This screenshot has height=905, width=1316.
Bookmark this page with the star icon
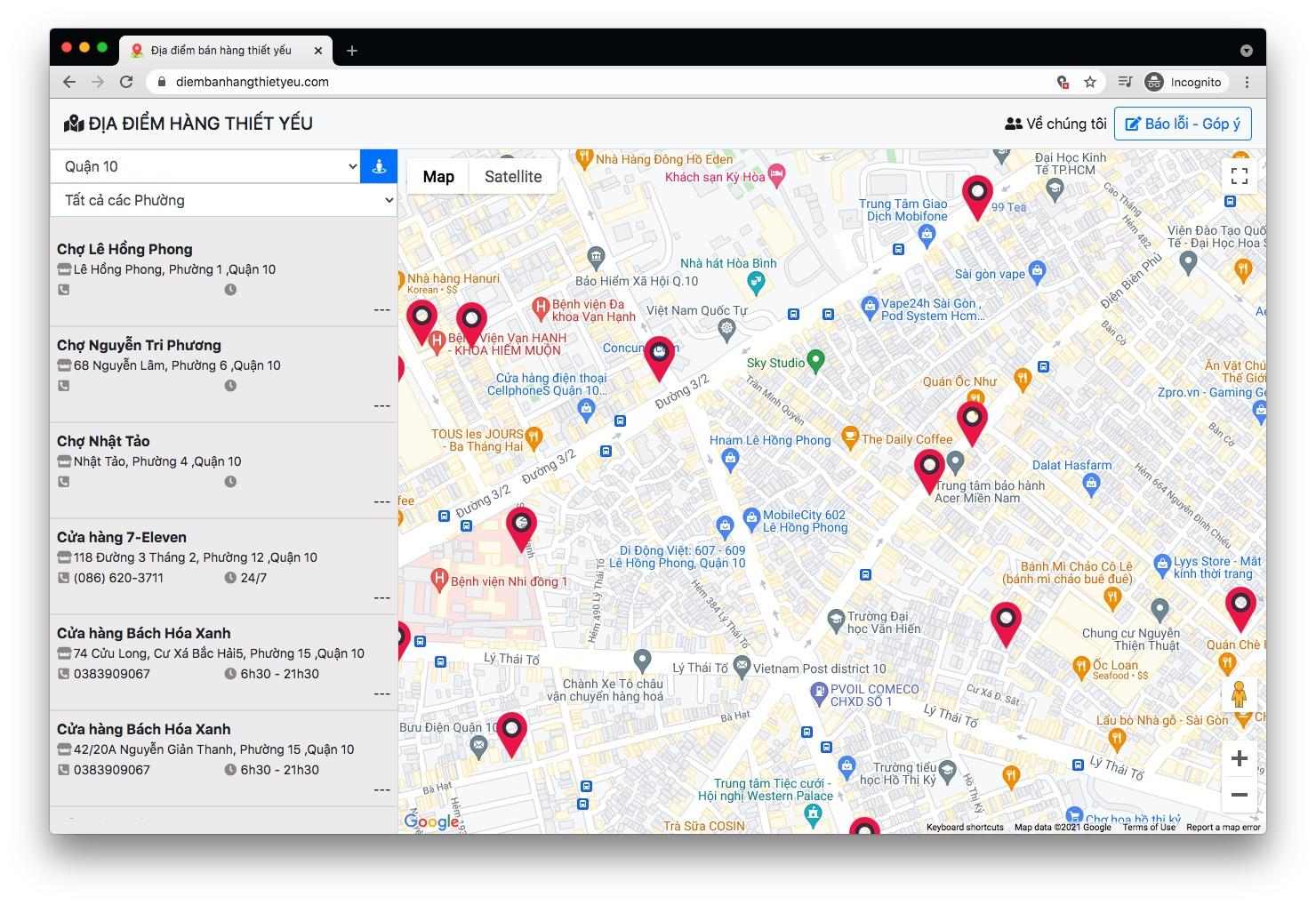click(1090, 82)
